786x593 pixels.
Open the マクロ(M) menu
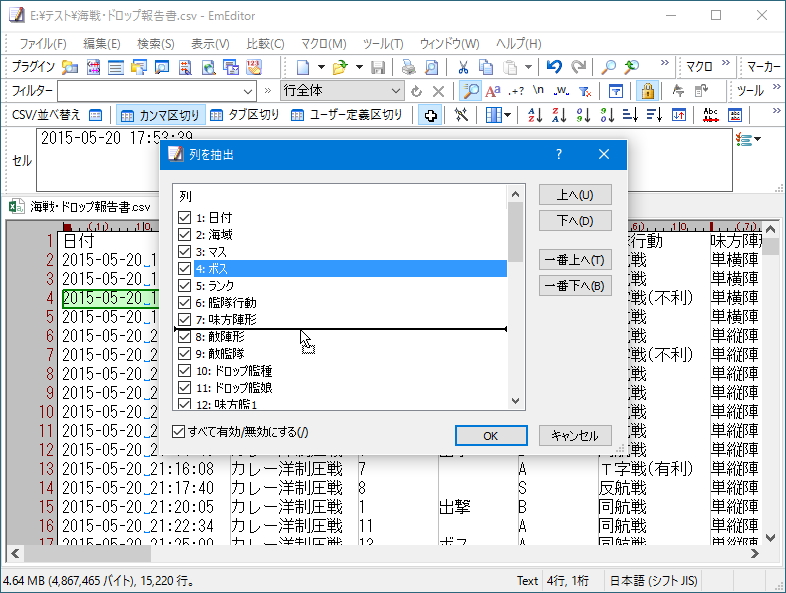pos(323,44)
